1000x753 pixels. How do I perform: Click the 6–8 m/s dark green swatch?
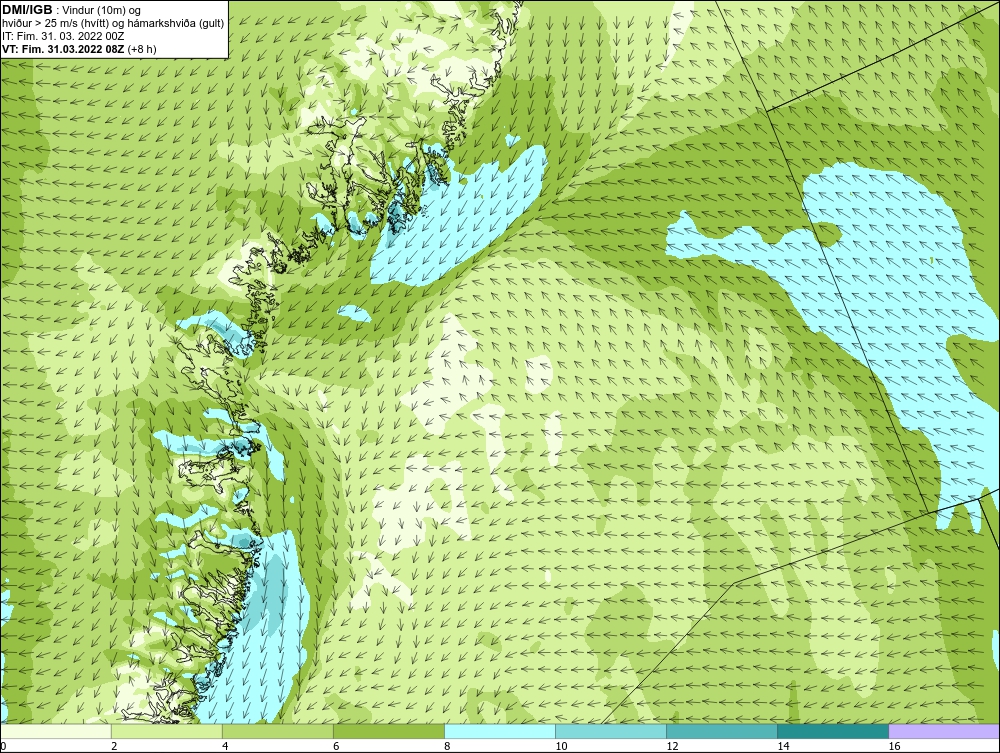(389, 731)
